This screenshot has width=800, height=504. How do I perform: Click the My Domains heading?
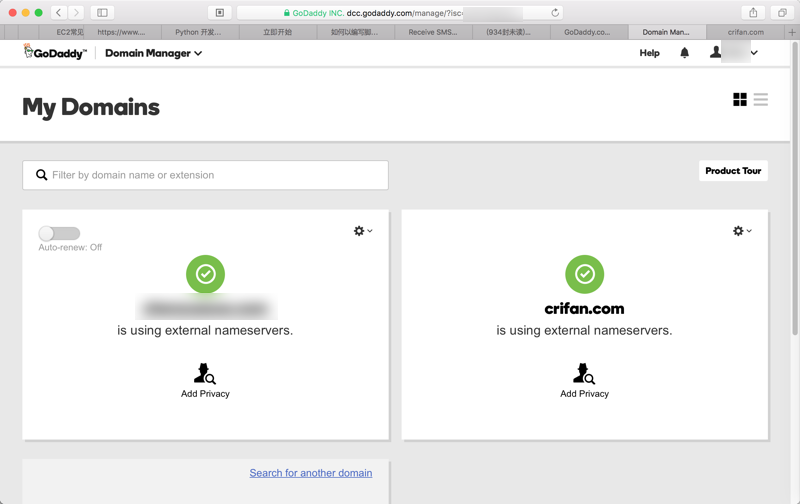91,107
